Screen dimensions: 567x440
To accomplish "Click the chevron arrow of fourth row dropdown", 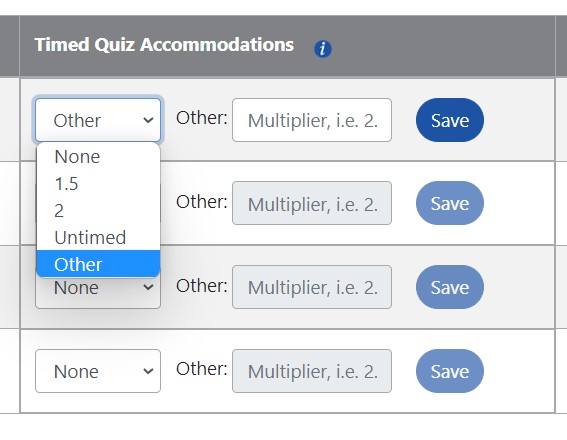I will coord(148,371).
